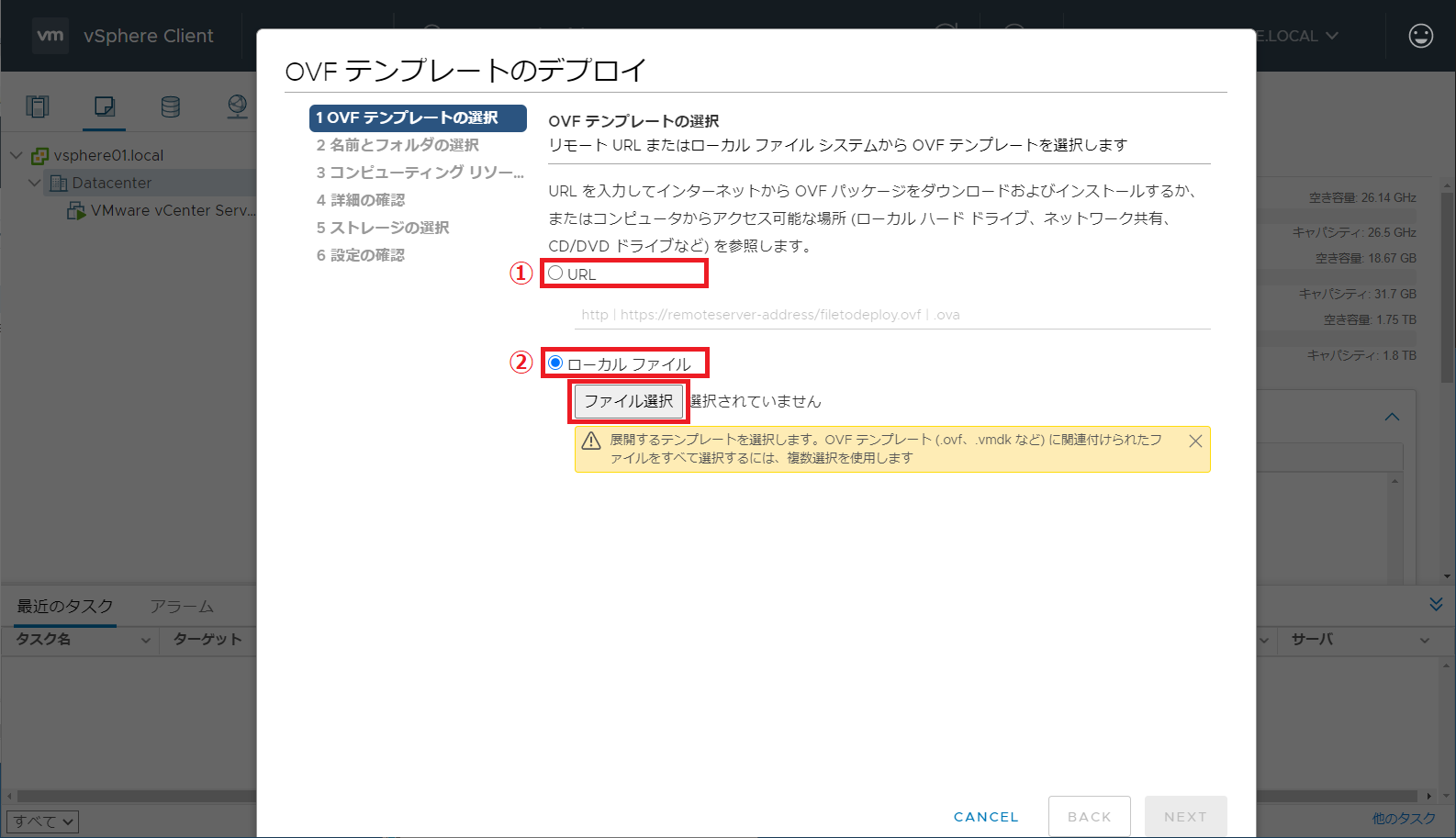Collapse the recent tasks panel double chevron
Image resolution: width=1456 pixels, height=838 pixels.
coord(1436,604)
